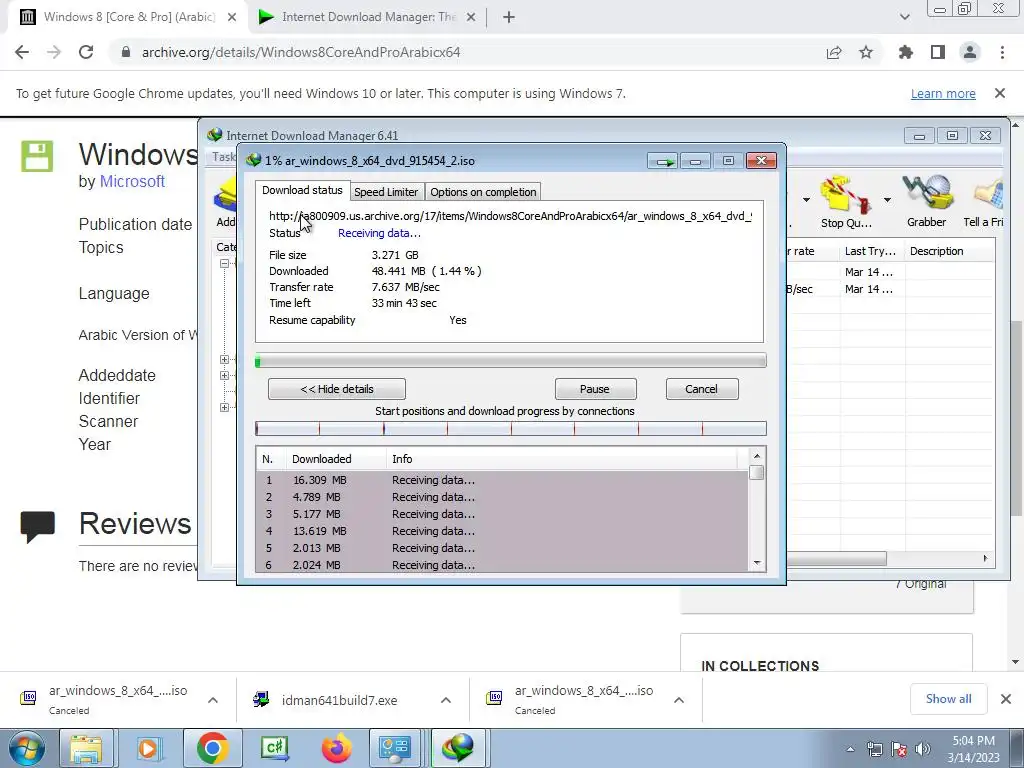
Task: Click the Grabber icon in IDM toolbar
Action: pyautogui.click(x=927, y=201)
